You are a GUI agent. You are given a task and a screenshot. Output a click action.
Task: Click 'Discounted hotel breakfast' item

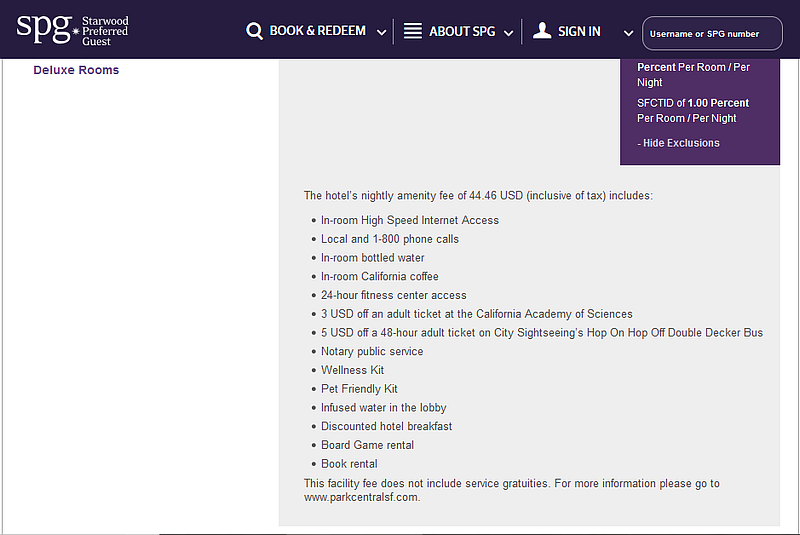coord(386,426)
